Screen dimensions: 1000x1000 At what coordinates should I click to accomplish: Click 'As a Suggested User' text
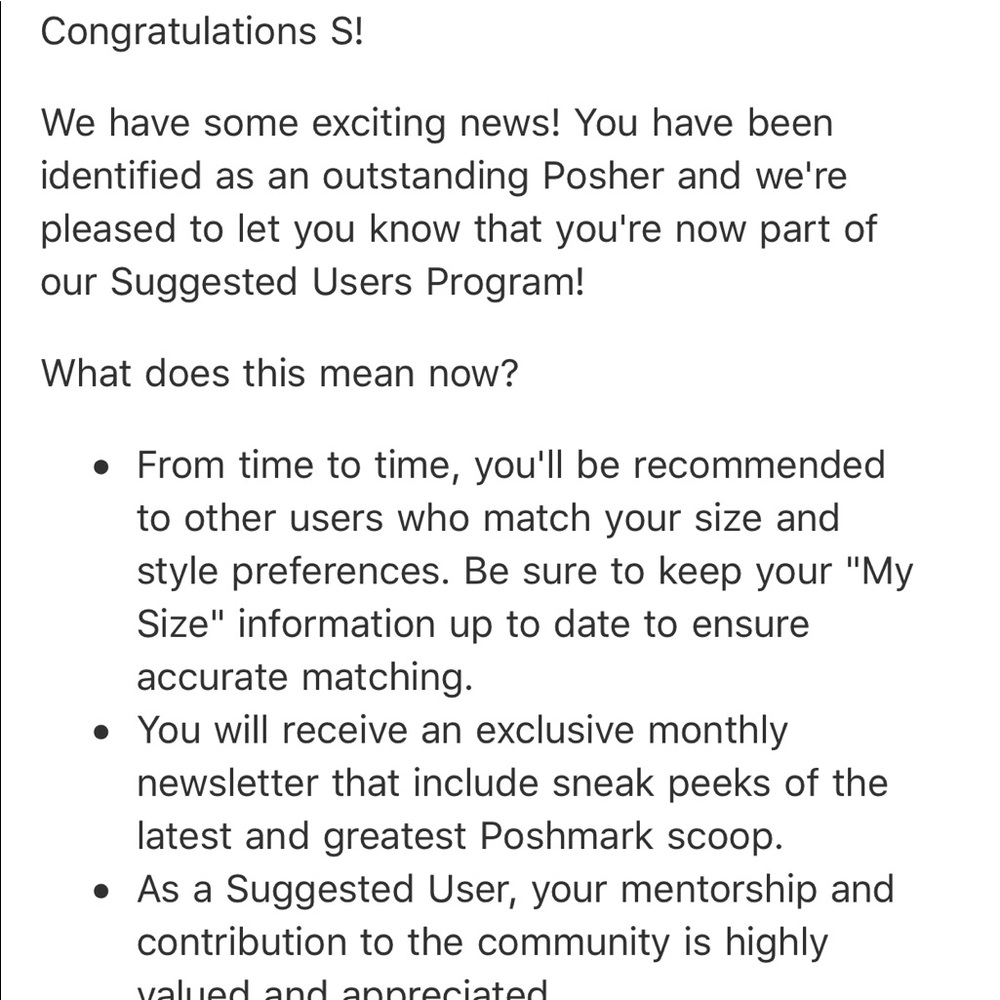(x=327, y=890)
